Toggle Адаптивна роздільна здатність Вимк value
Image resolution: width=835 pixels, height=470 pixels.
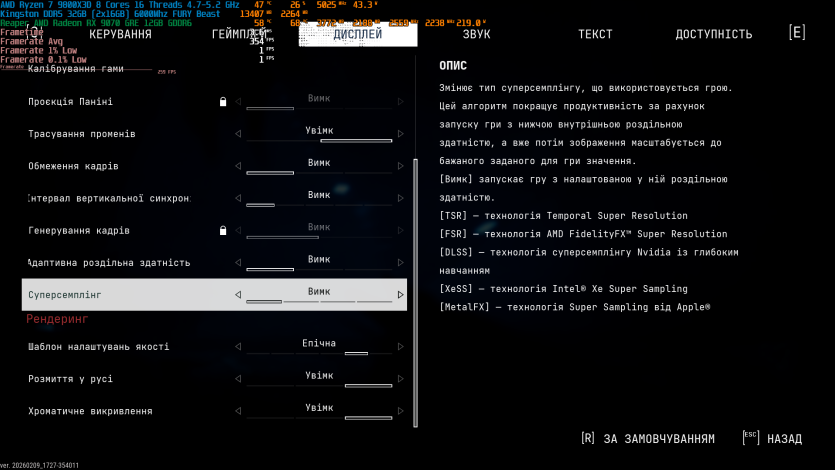tap(319, 259)
